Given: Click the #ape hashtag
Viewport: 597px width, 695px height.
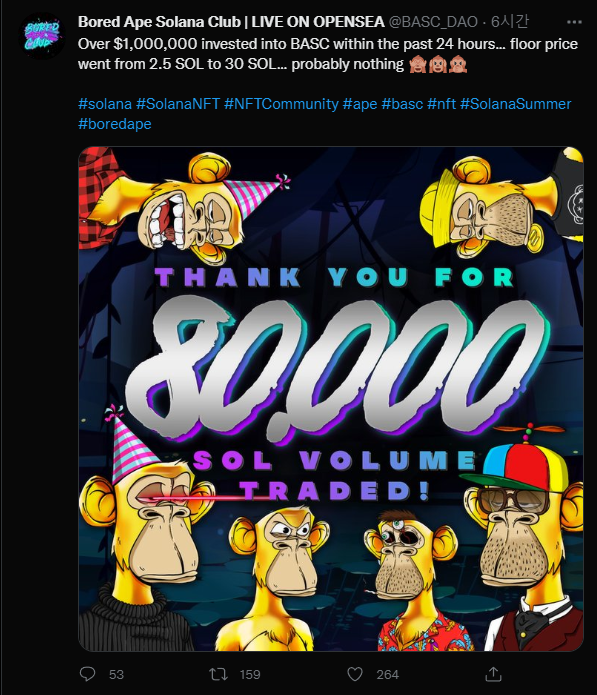Looking at the screenshot, I should point(360,104).
